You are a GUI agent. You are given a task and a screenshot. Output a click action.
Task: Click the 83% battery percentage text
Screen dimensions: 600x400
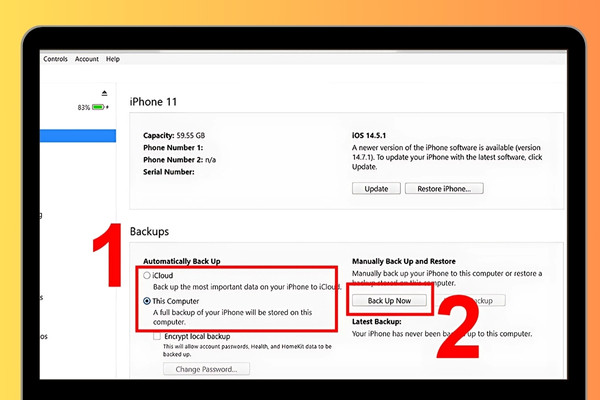pyautogui.click(x=84, y=108)
